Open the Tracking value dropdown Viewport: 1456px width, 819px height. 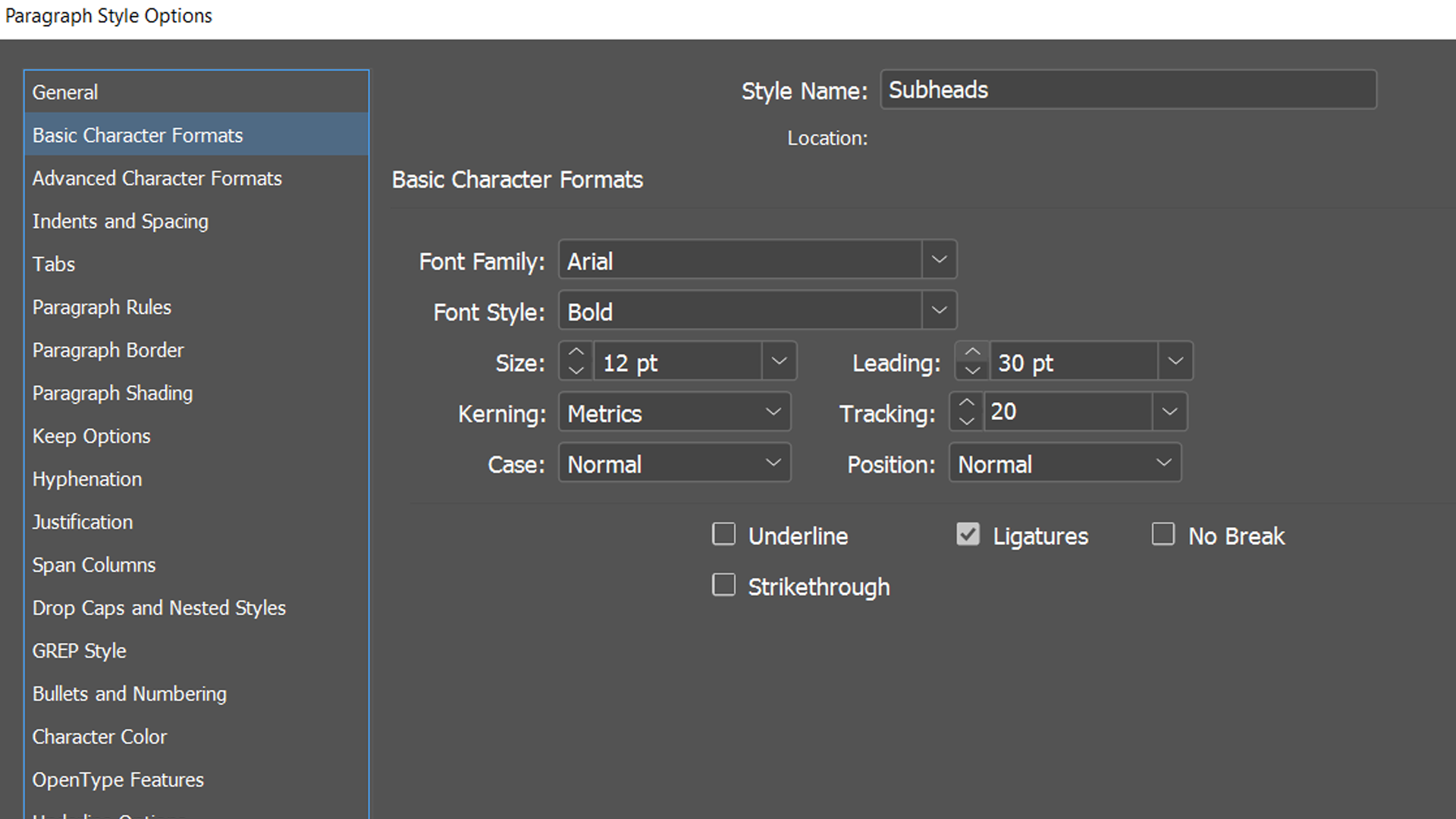(x=1169, y=412)
